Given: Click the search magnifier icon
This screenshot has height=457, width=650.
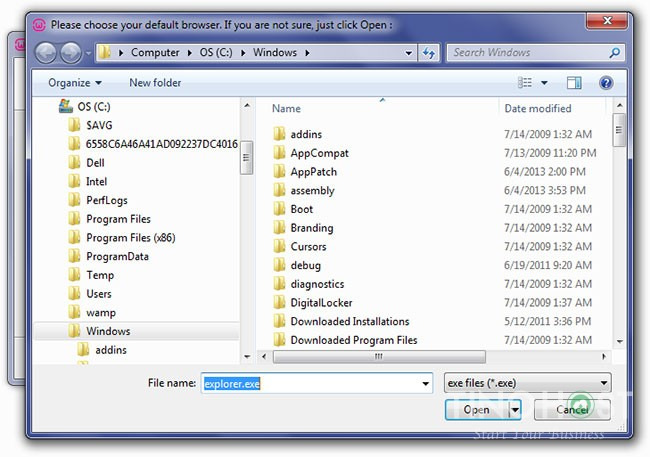Looking at the screenshot, I should click(x=614, y=53).
